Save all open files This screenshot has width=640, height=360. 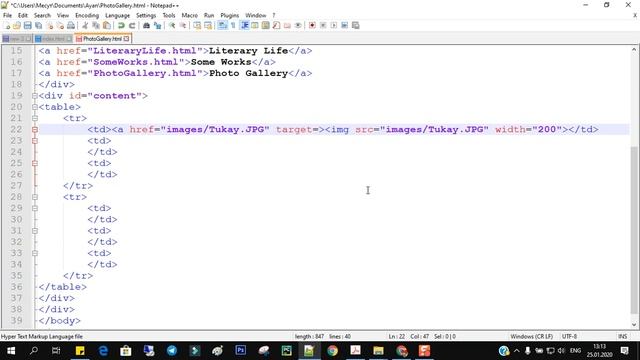(38, 25)
